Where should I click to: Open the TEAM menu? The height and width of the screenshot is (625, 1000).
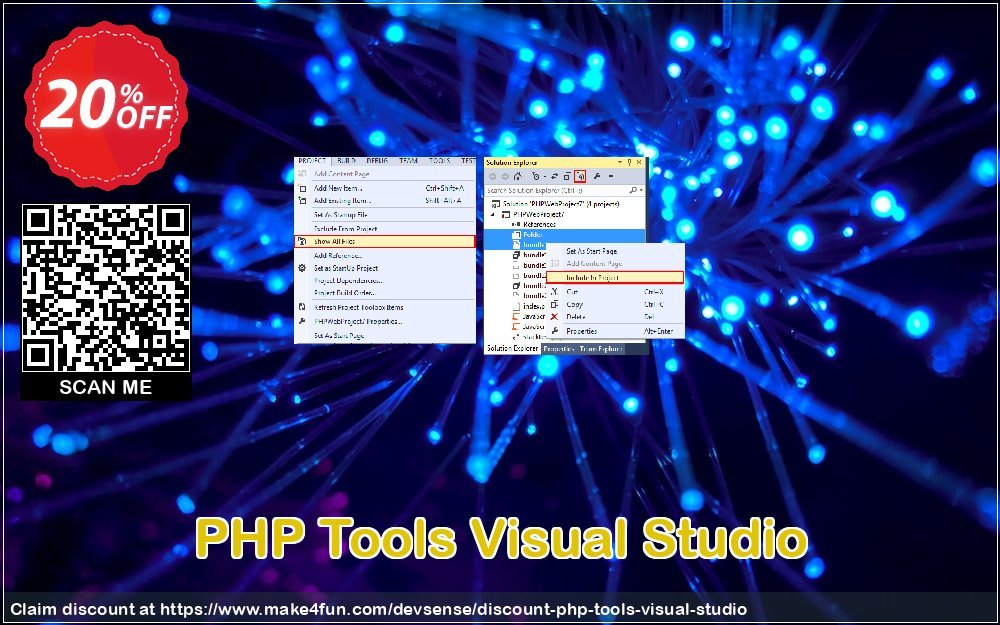[408, 161]
